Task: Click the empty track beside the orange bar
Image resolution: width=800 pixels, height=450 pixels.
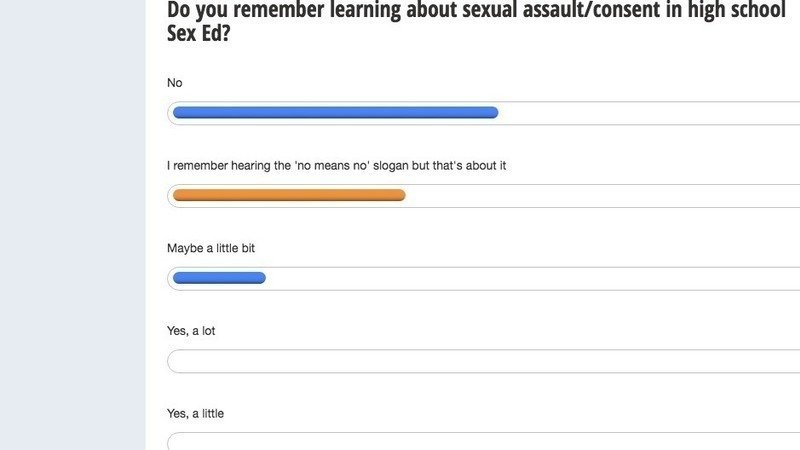Action: click(x=600, y=195)
